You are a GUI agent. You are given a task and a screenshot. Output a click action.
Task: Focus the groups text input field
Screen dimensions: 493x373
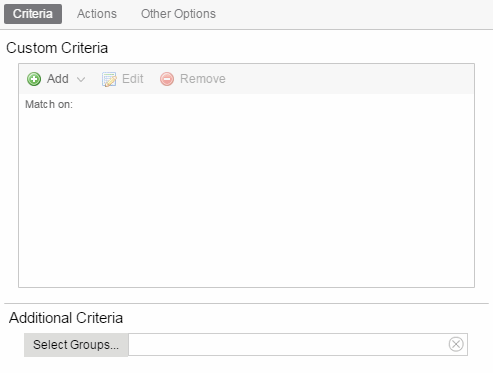point(288,344)
